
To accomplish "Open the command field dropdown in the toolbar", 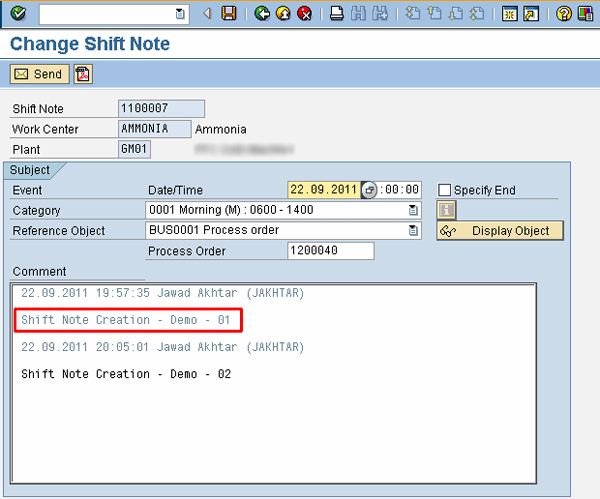I will click(x=180, y=13).
